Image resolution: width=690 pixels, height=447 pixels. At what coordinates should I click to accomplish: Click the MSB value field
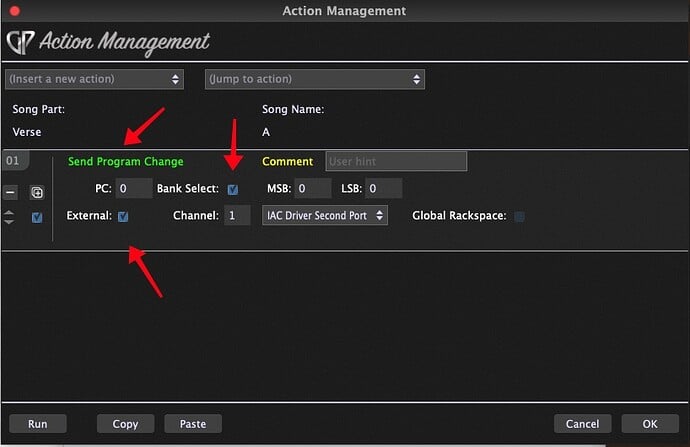(x=313, y=189)
